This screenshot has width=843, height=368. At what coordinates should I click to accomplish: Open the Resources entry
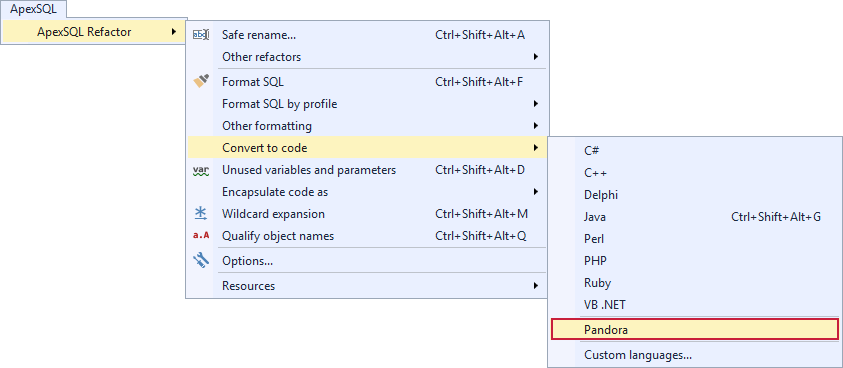click(367, 286)
